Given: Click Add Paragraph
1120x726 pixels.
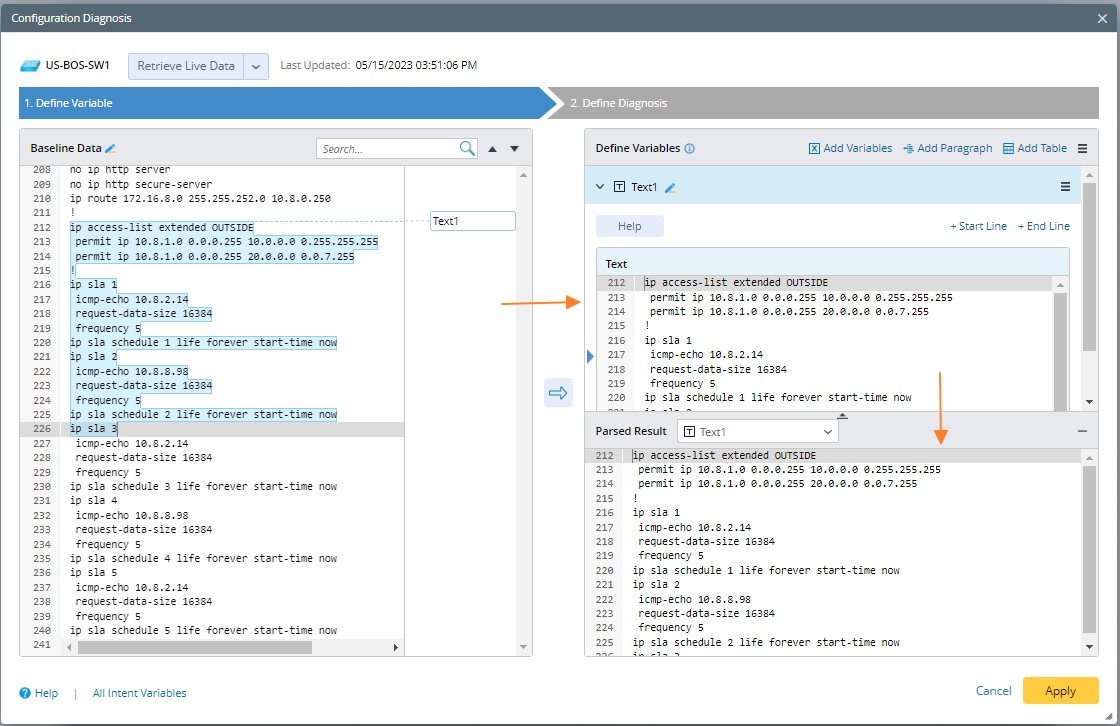Looking at the screenshot, I should (x=947, y=149).
